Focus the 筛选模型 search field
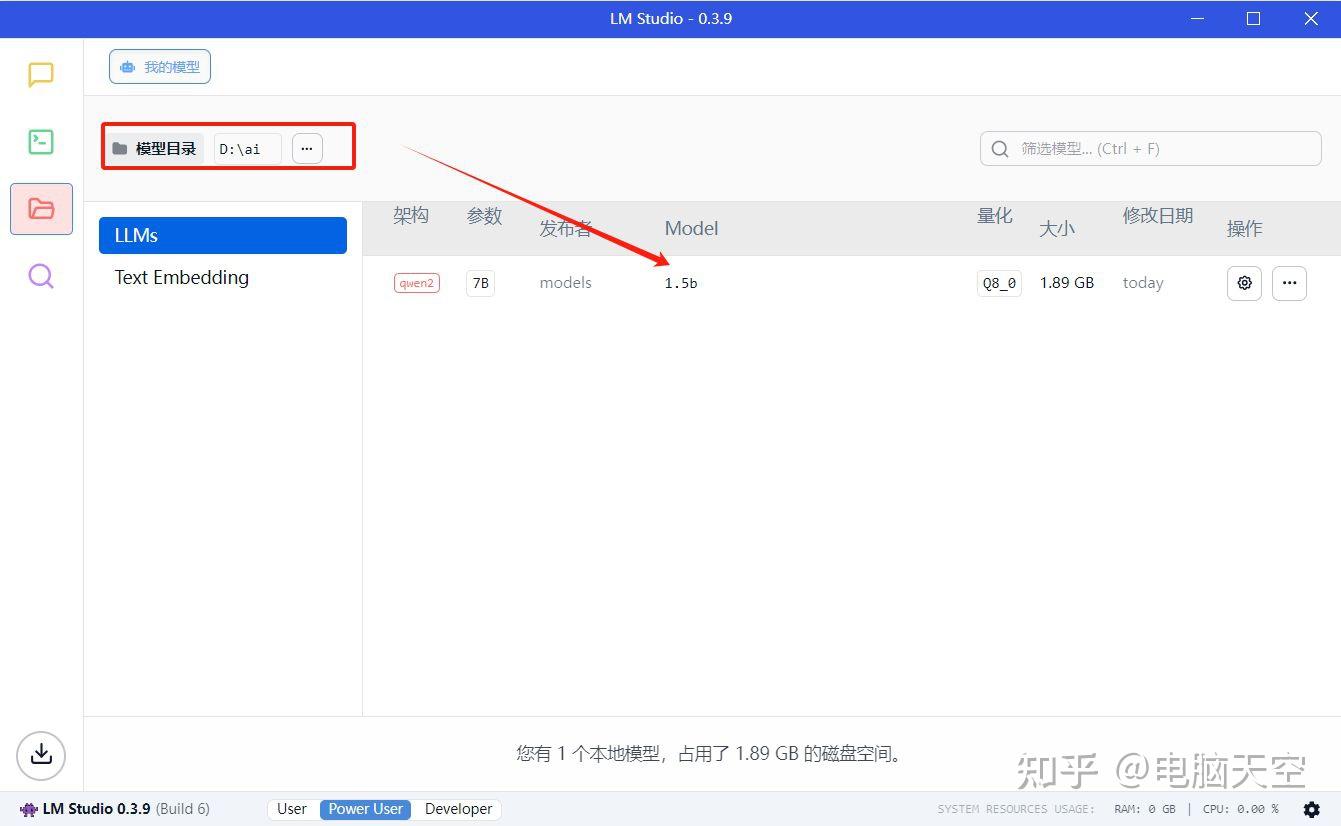Screen dimensions: 1341x826 [1151, 149]
